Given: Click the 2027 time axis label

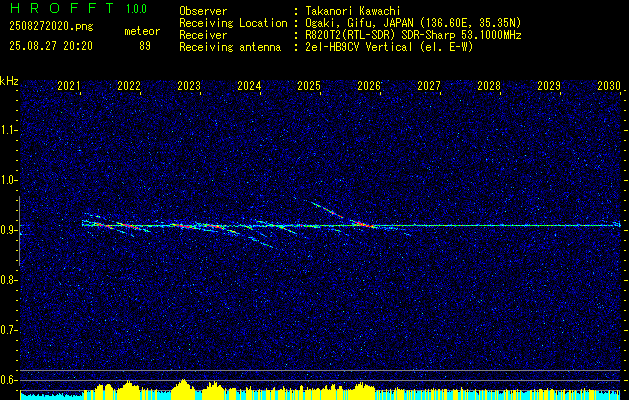Looking at the screenshot, I should (x=429, y=86).
